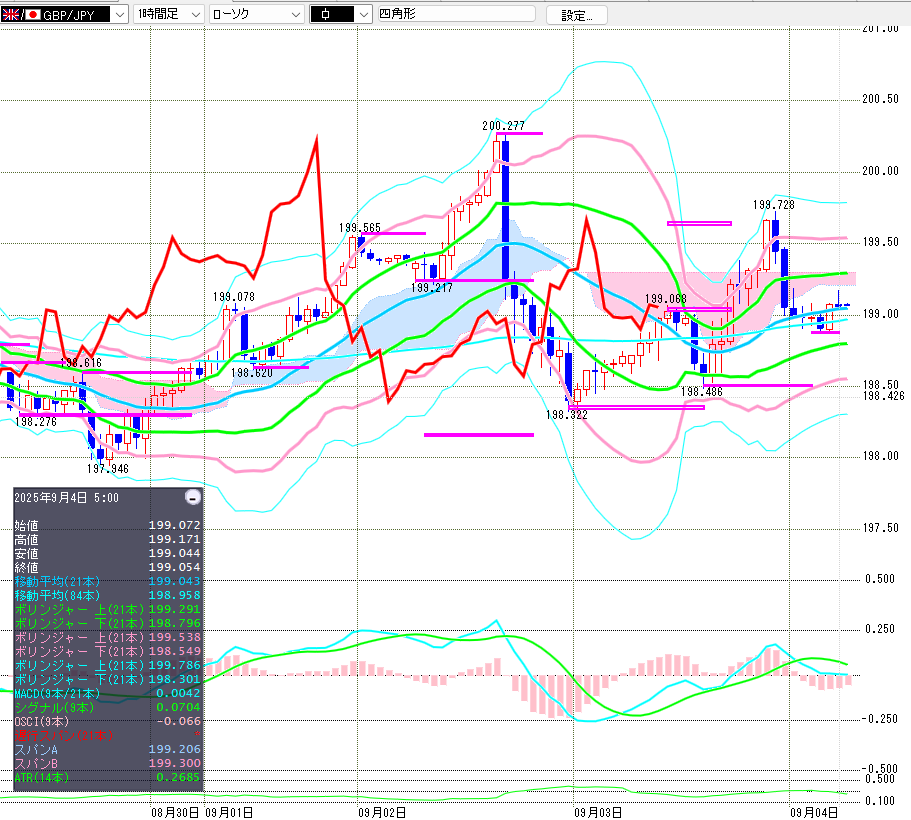Viewport: 911px width, 820px height.
Task: Click the 199.728 peak price label
Action: [773, 205]
